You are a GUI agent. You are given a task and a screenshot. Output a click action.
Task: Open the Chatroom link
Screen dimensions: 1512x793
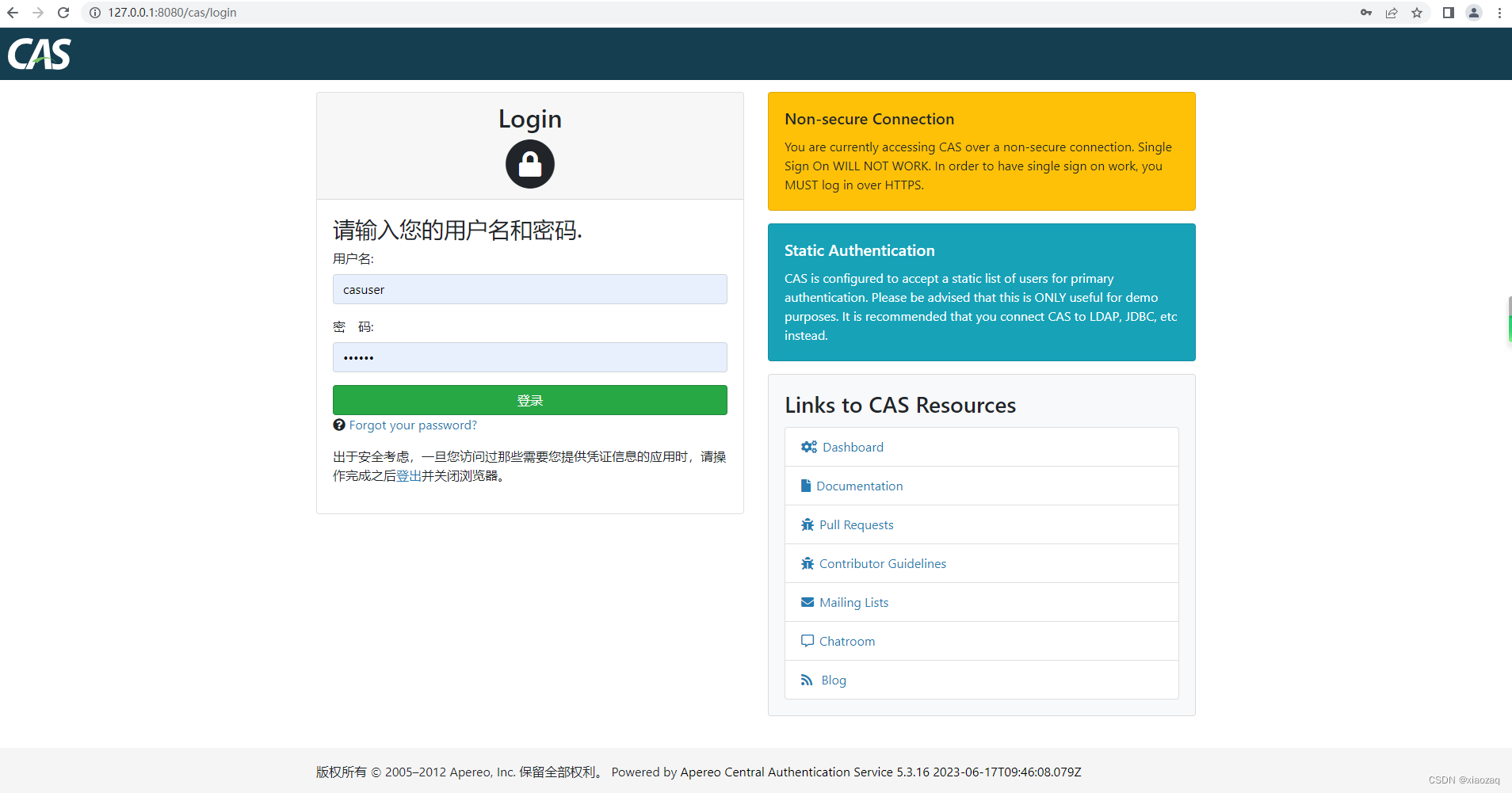point(847,640)
